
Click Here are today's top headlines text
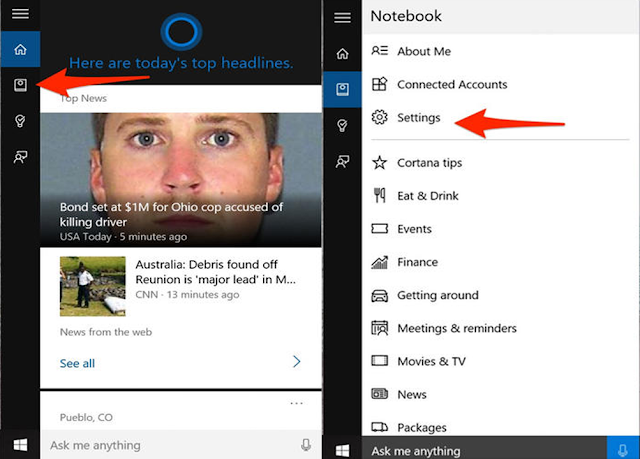(x=181, y=63)
